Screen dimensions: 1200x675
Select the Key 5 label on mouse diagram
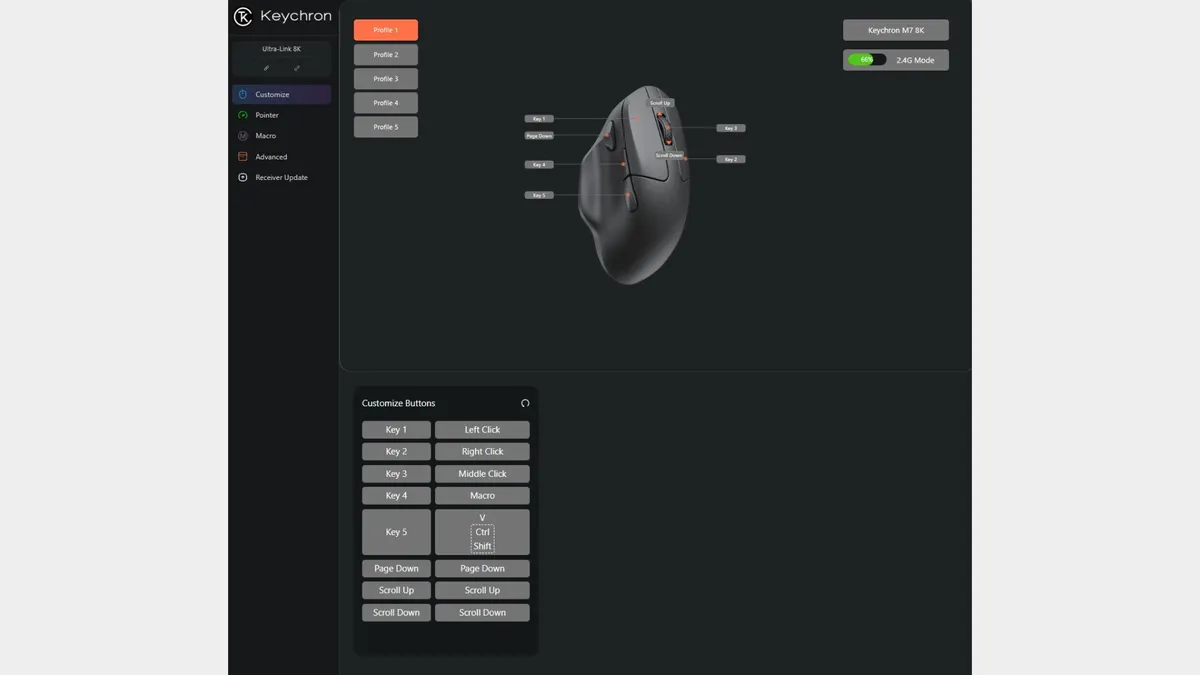click(x=539, y=195)
